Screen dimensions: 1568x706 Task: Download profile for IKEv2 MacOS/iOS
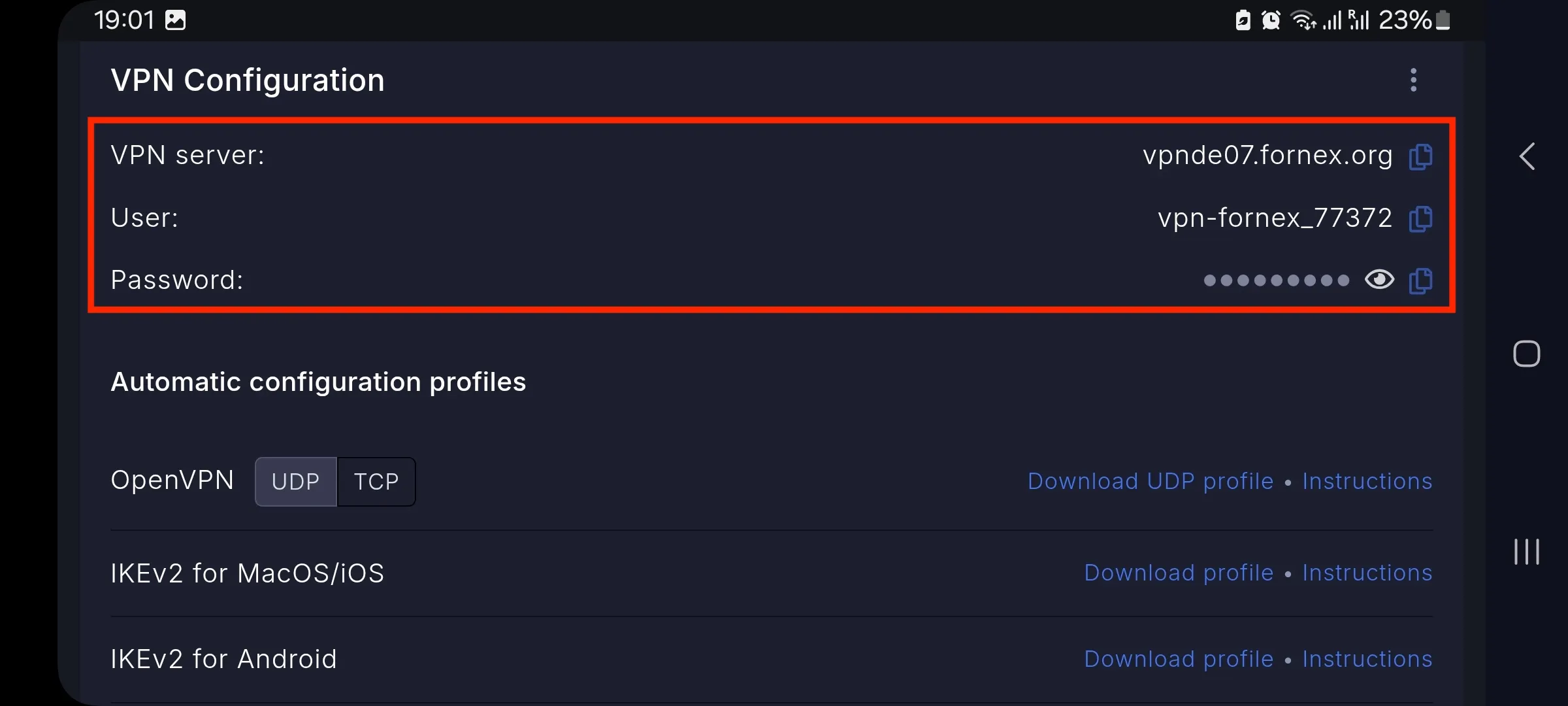tap(1179, 573)
